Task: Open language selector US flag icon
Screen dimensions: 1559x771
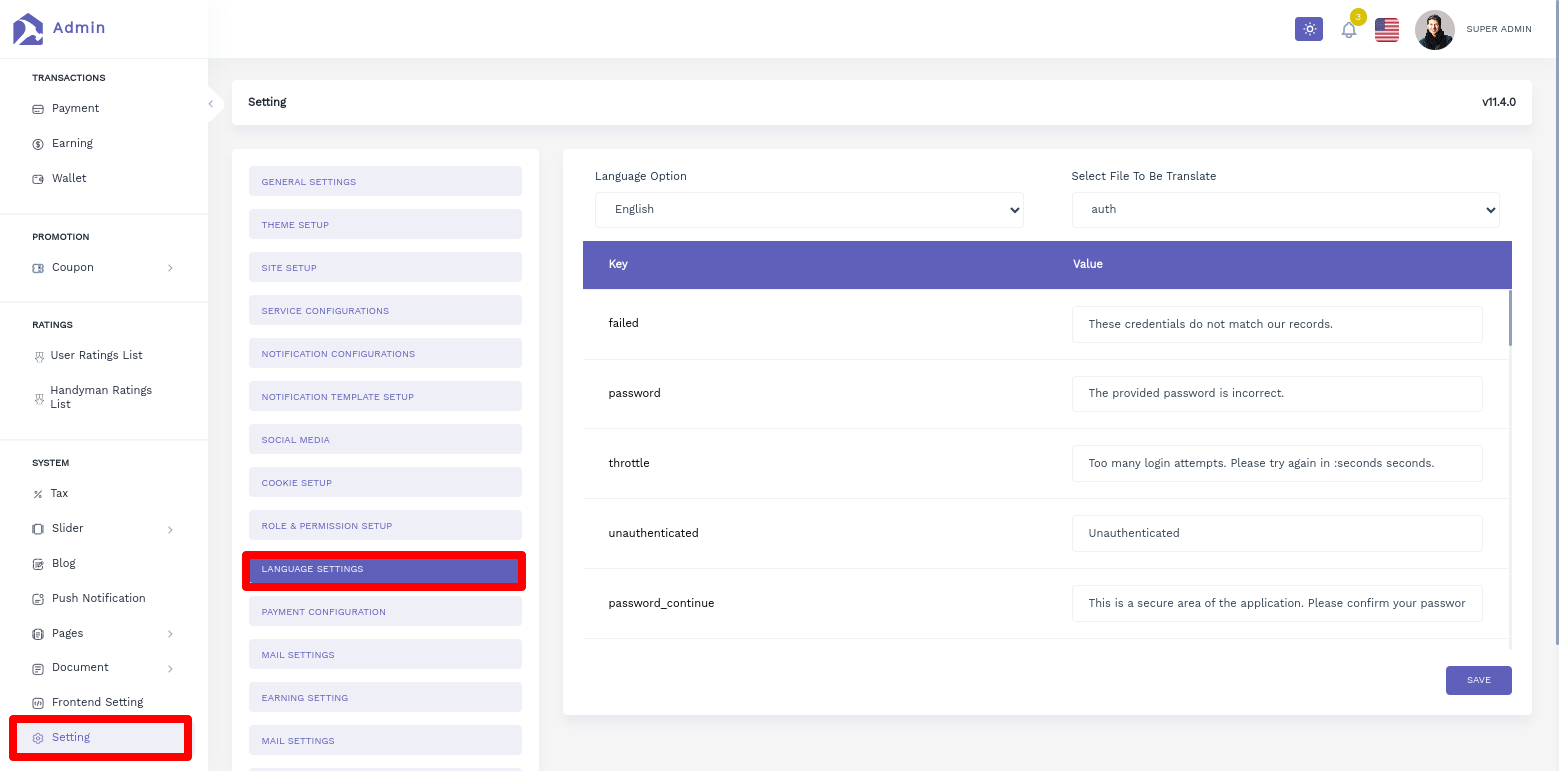Action: [1387, 30]
